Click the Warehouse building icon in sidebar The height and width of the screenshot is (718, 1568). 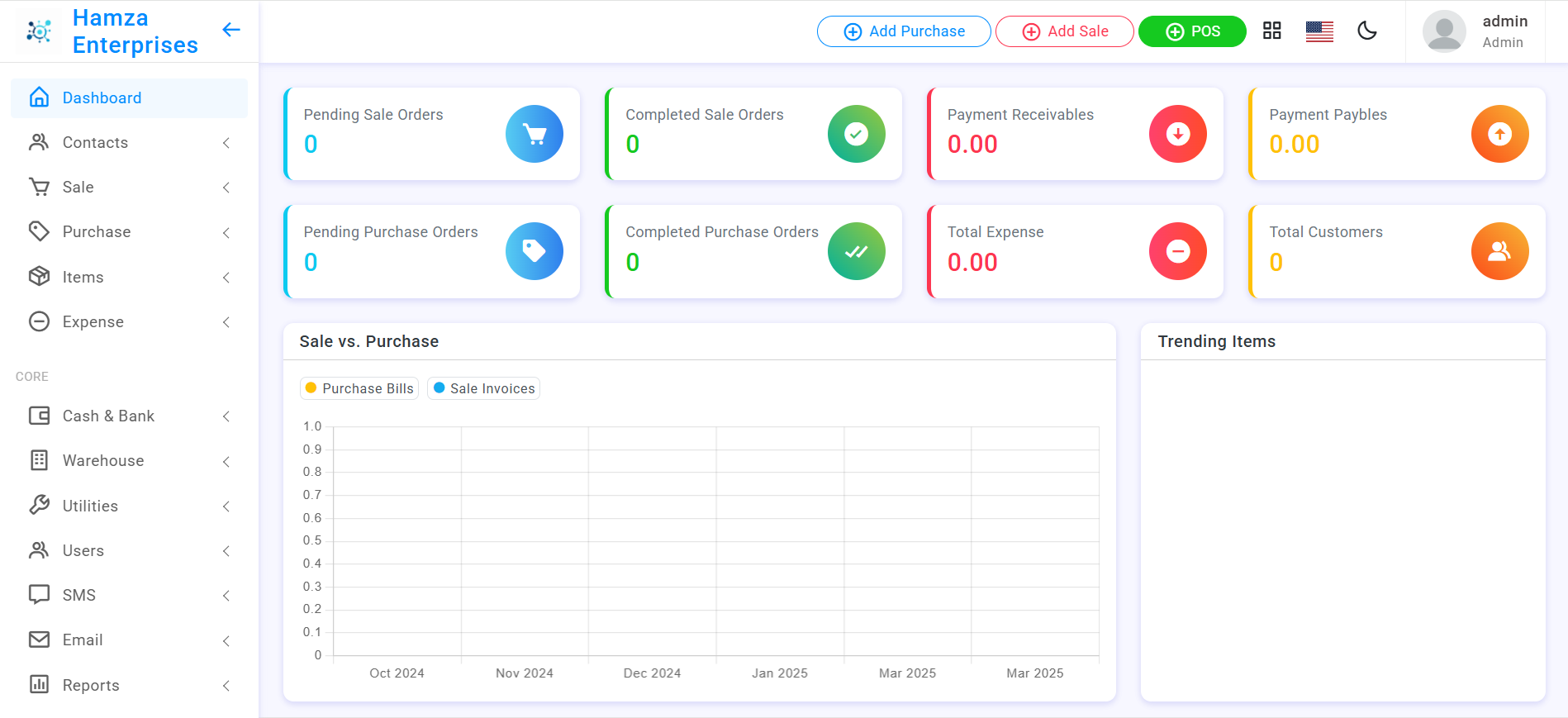(39, 460)
